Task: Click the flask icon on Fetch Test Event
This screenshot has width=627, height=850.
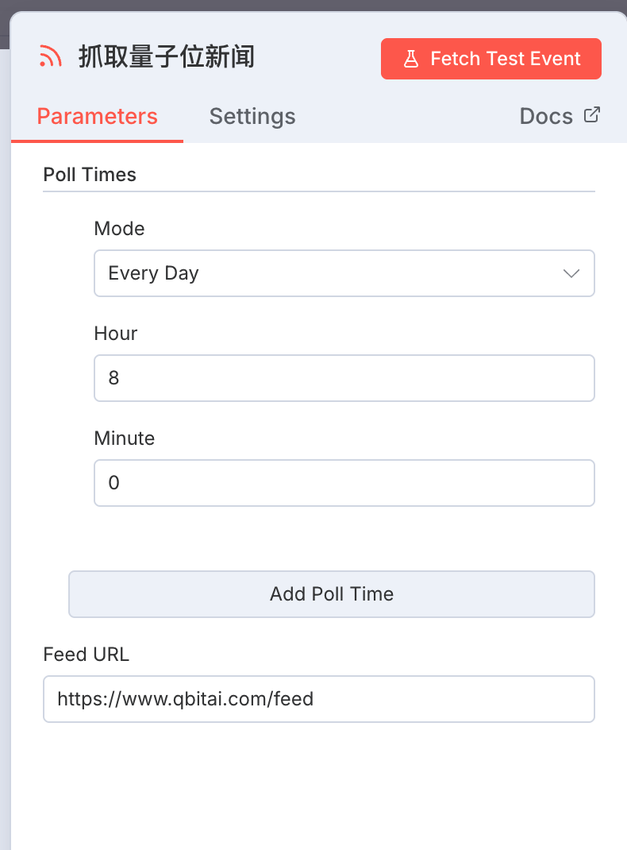Action: point(411,59)
